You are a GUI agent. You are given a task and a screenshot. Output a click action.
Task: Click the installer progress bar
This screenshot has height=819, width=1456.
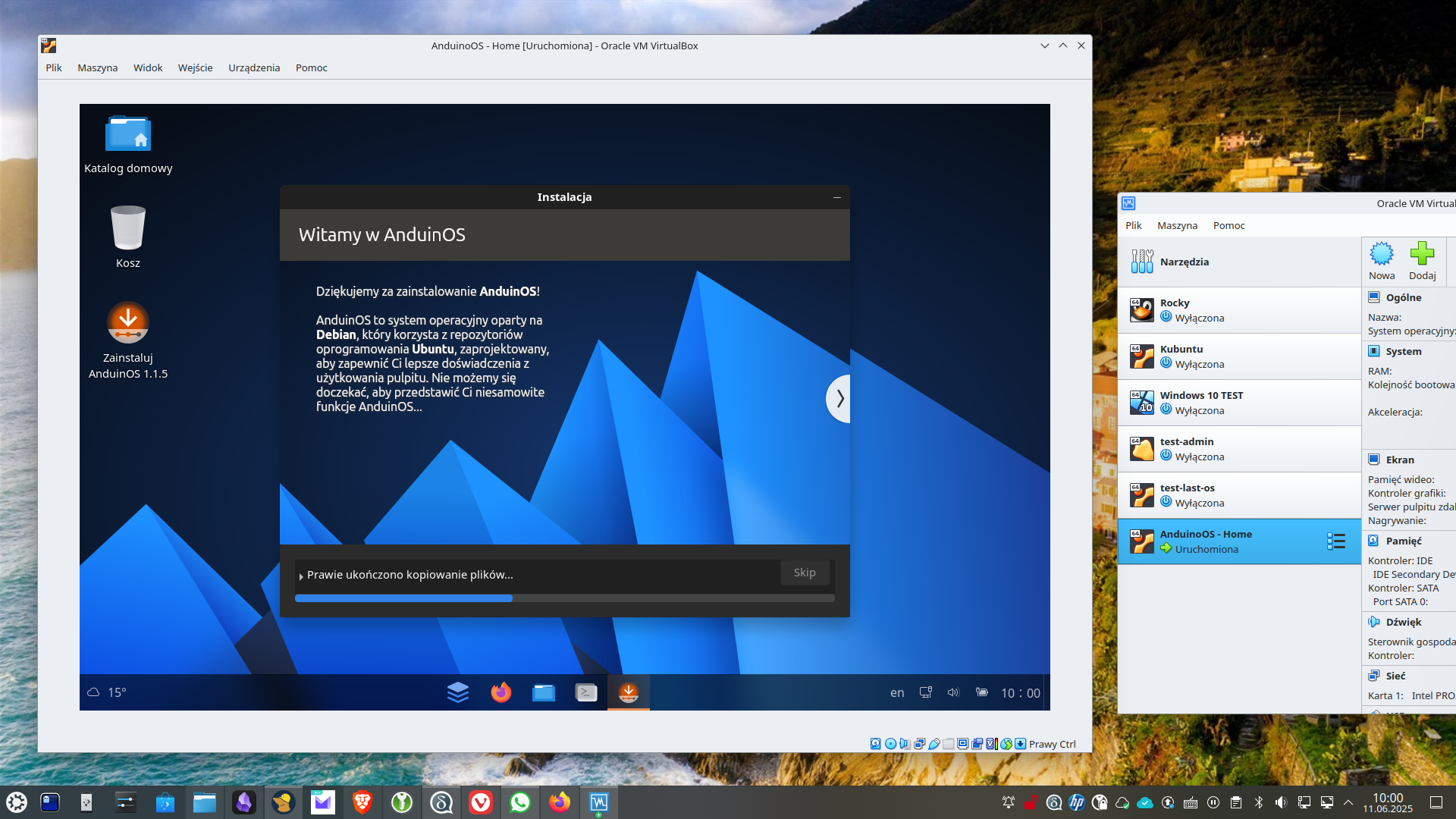click(x=564, y=598)
